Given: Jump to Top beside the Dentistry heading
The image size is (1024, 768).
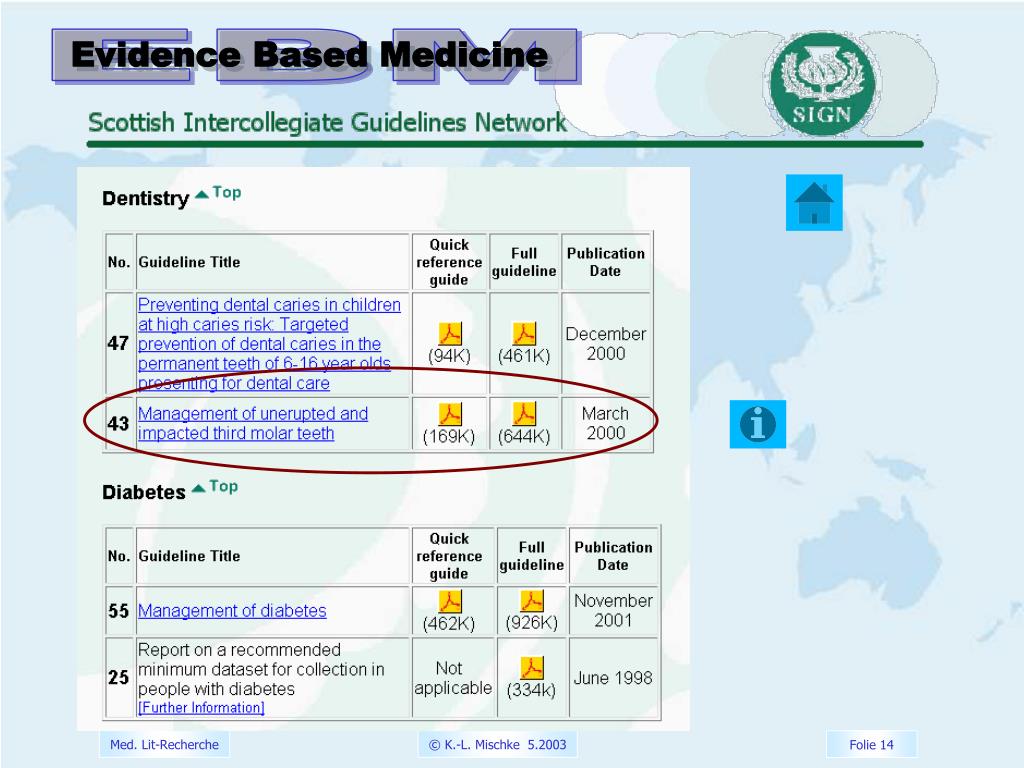Looking at the screenshot, I should [x=219, y=193].
